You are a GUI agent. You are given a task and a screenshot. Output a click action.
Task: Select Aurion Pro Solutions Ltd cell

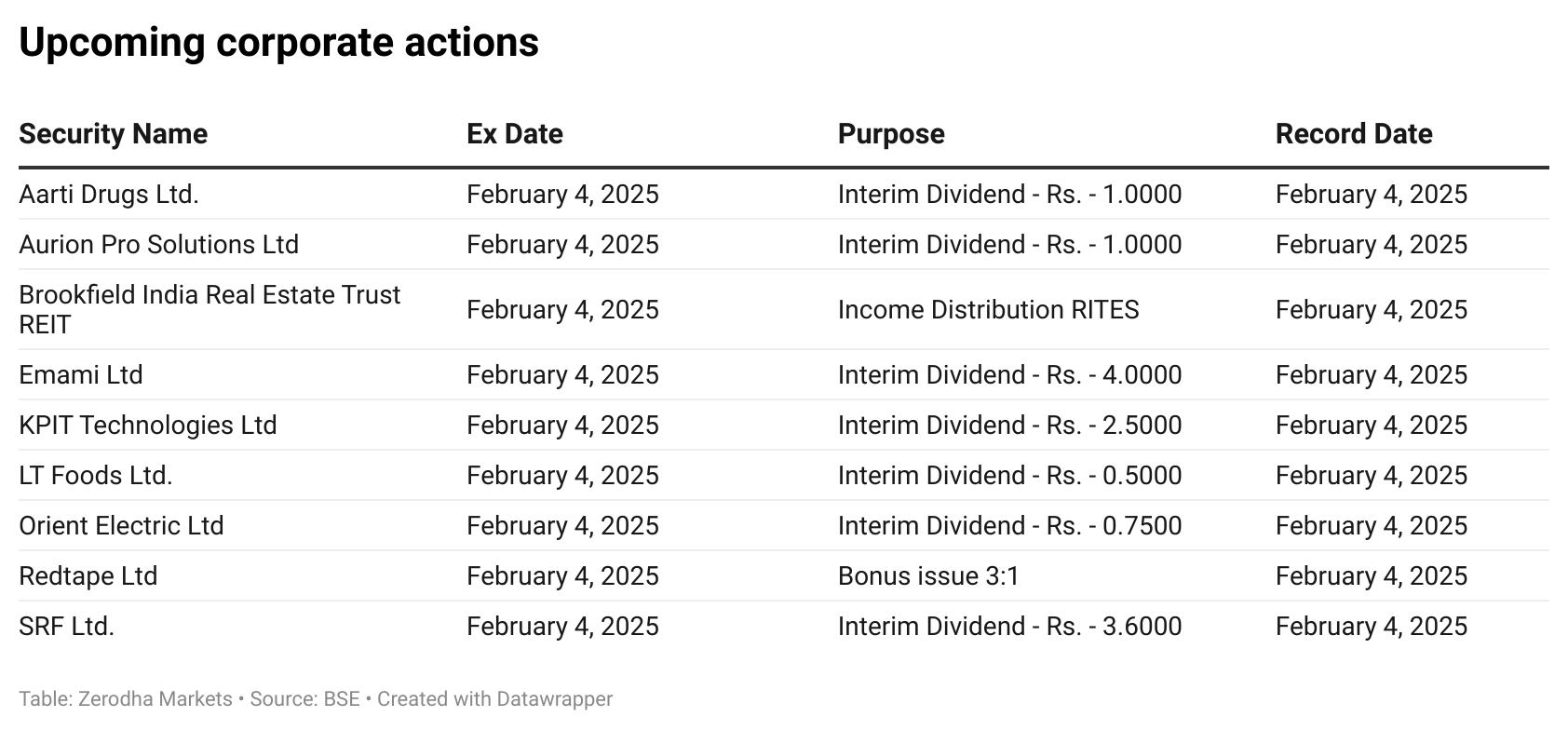(x=158, y=245)
